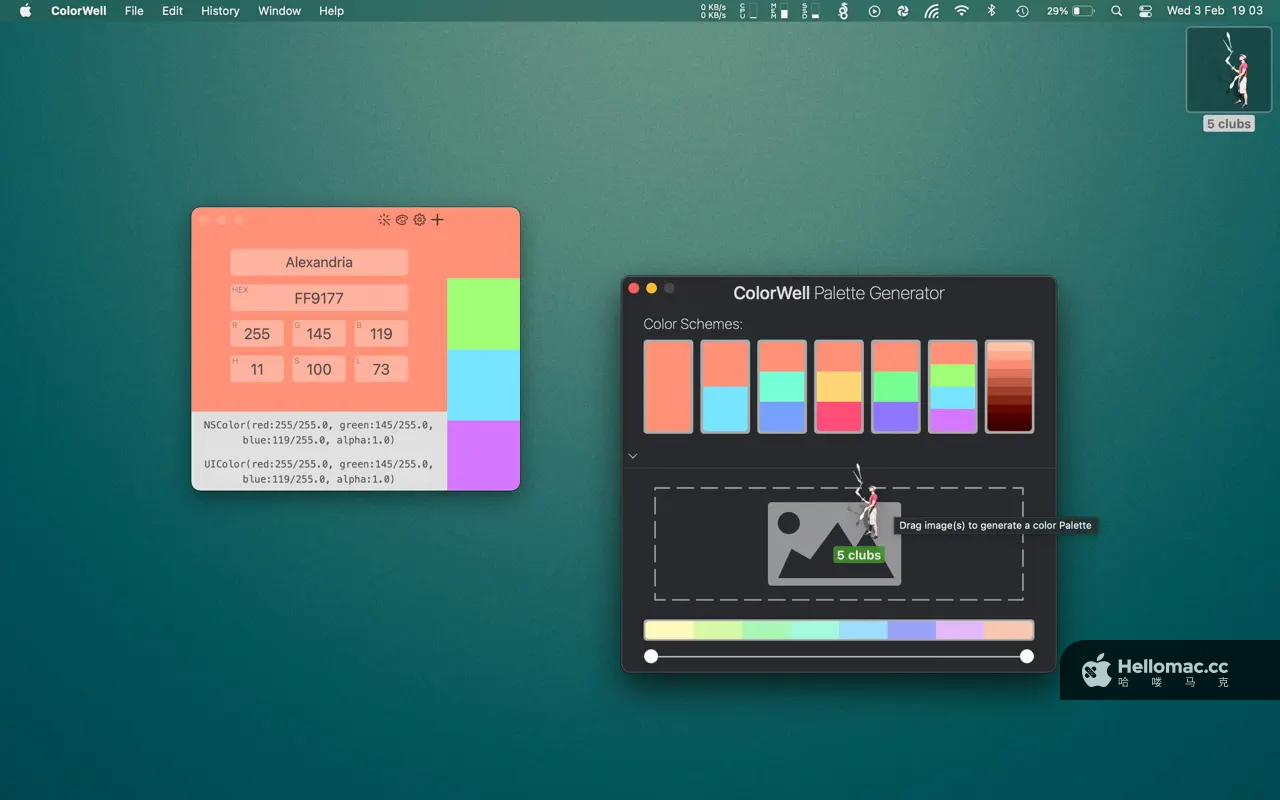Open the Help menu
Image resolution: width=1280 pixels, height=800 pixels.
(332, 11)
